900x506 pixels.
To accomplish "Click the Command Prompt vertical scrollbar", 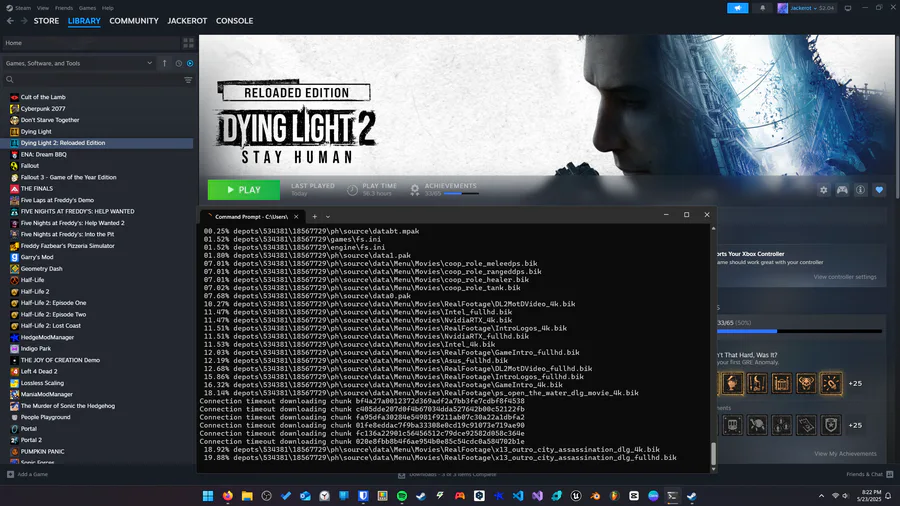I will click(x=713, y=453).
